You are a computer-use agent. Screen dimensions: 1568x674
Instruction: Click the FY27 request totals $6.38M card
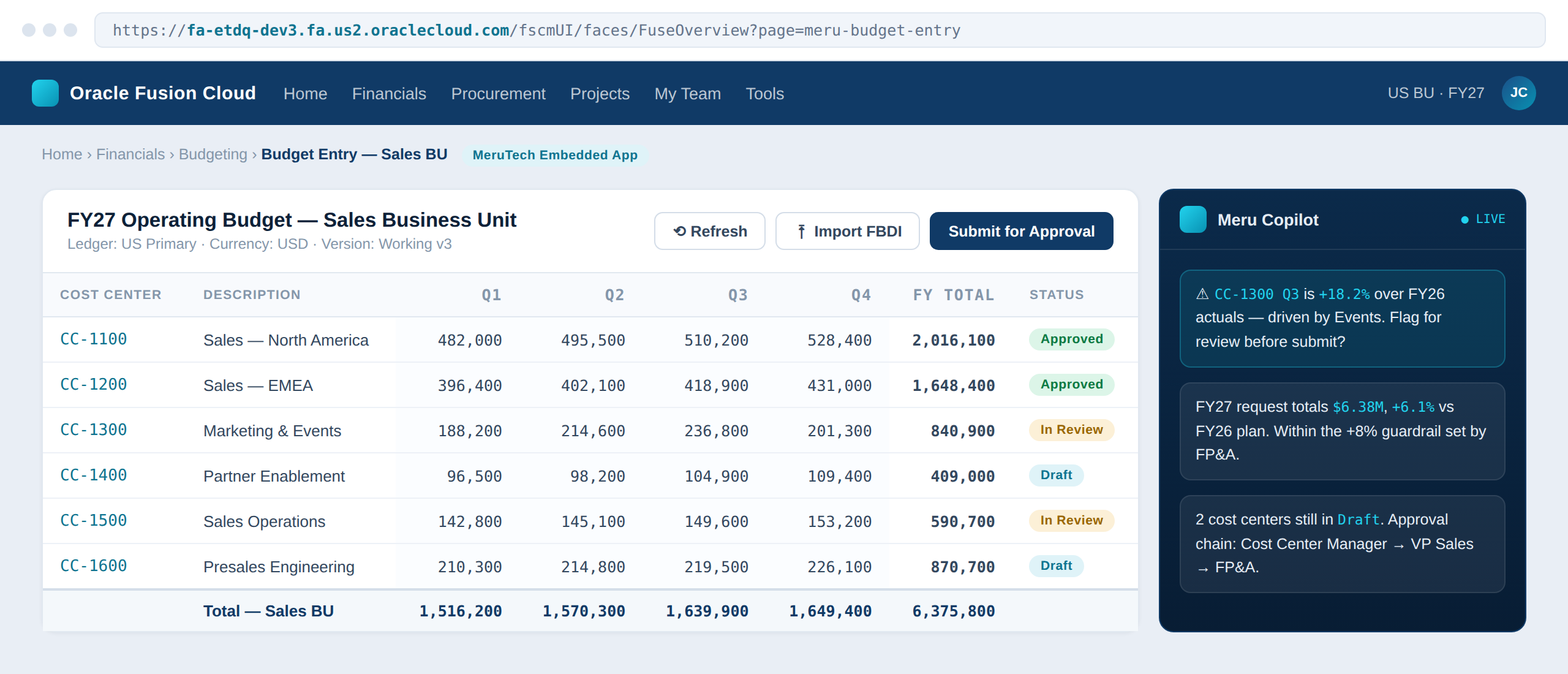(x=1342, y=431)
